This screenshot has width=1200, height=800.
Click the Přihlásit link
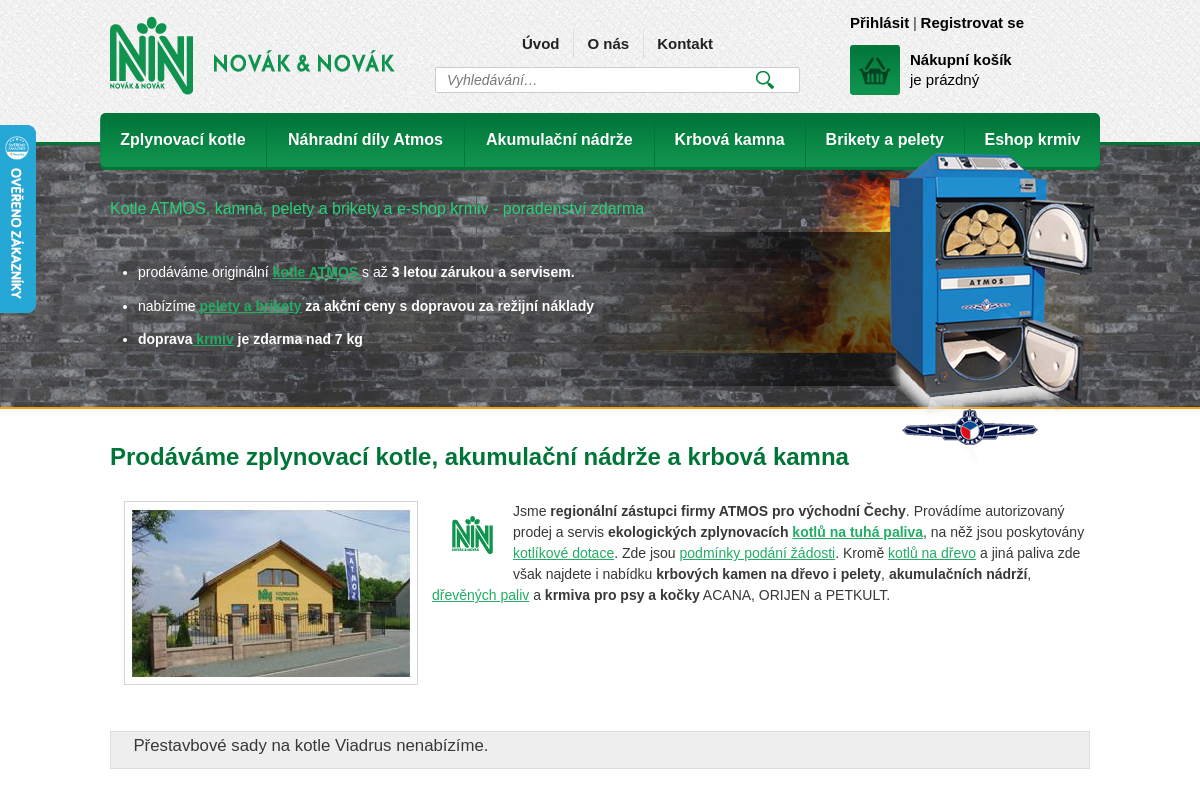tap(879, 22)
